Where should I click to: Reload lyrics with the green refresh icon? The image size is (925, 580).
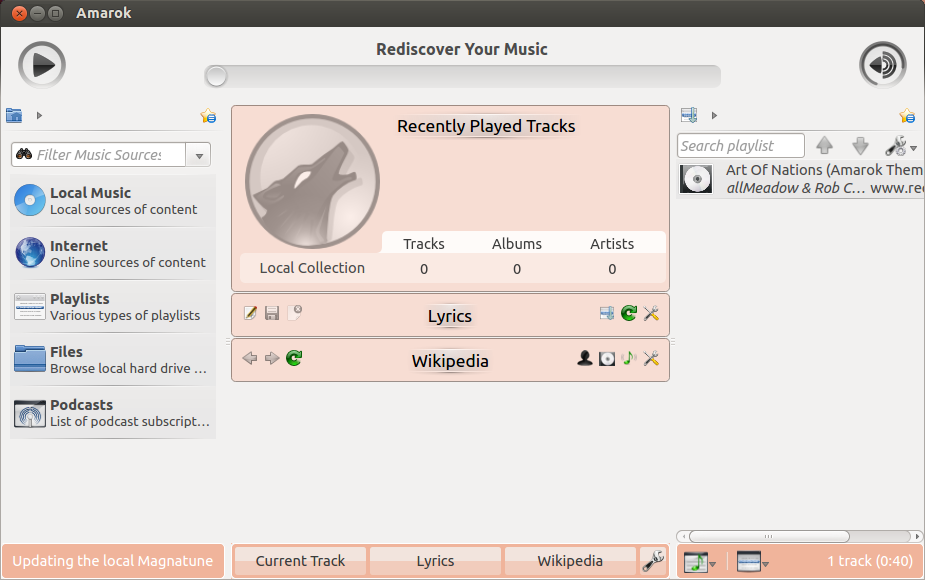629,313
